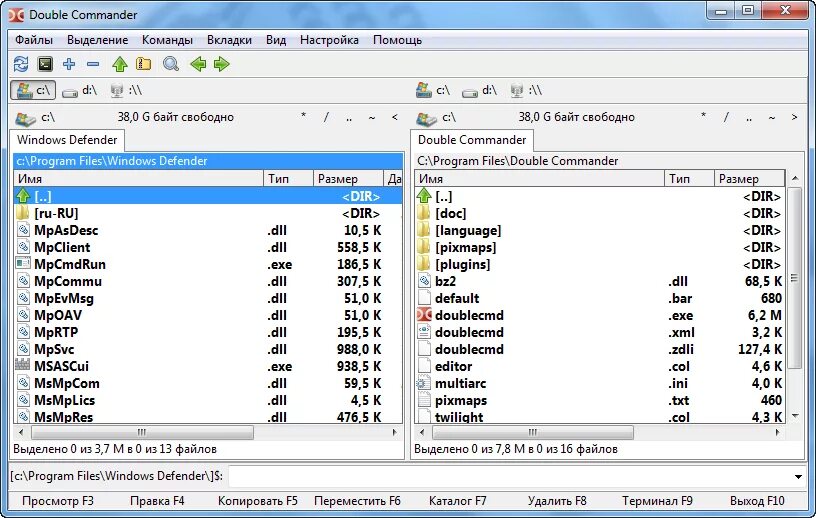Go back with green left arrow
This screenshot has height=518, width=816.
198,64
